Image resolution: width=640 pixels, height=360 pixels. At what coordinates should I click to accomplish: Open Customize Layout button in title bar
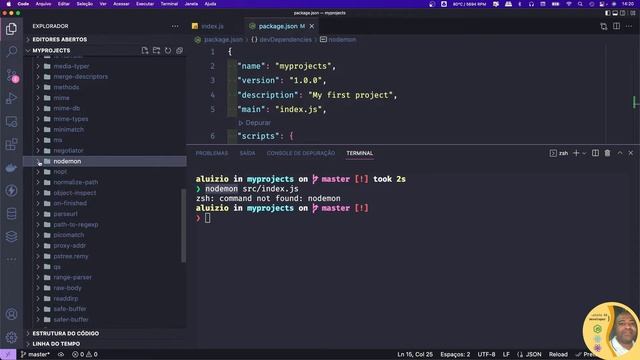pos(632,13)
